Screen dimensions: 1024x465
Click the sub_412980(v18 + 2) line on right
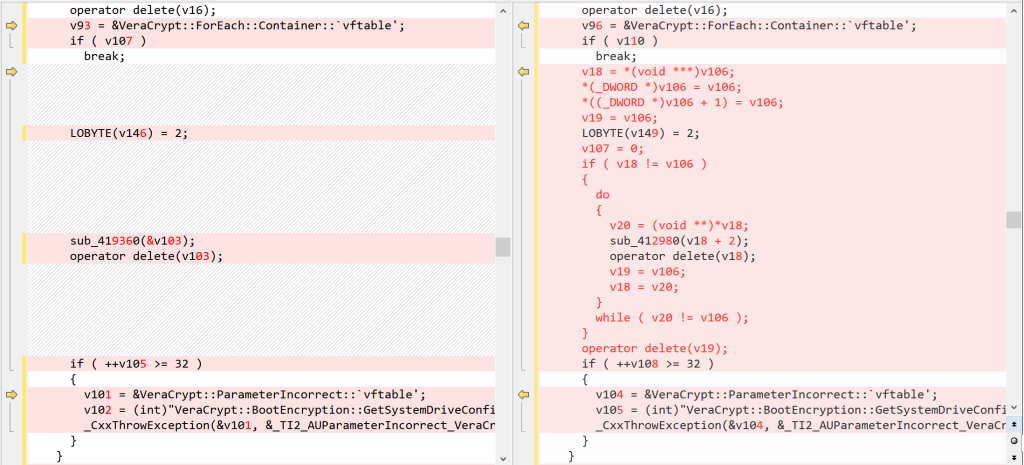click(678, 240)
